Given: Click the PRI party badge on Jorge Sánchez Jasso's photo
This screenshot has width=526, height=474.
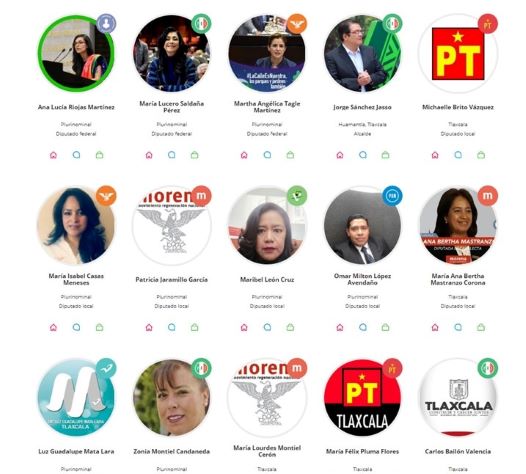Looking at the screenshot, I should pos(392,23).
